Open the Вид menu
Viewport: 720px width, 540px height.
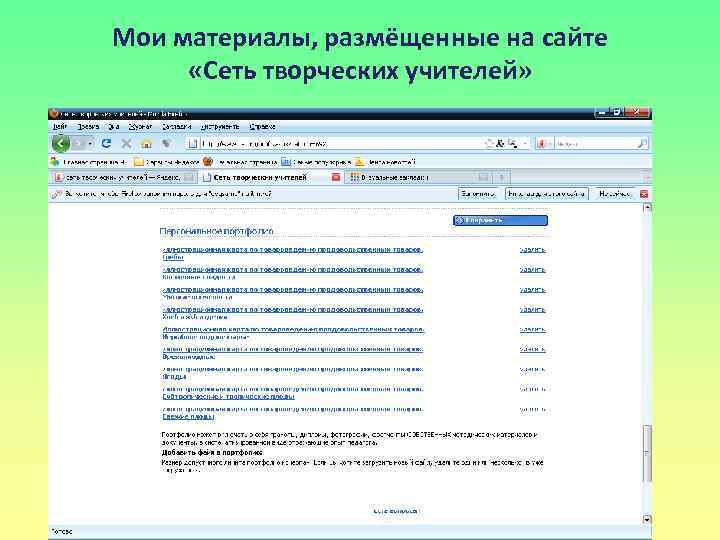(113, 126)
